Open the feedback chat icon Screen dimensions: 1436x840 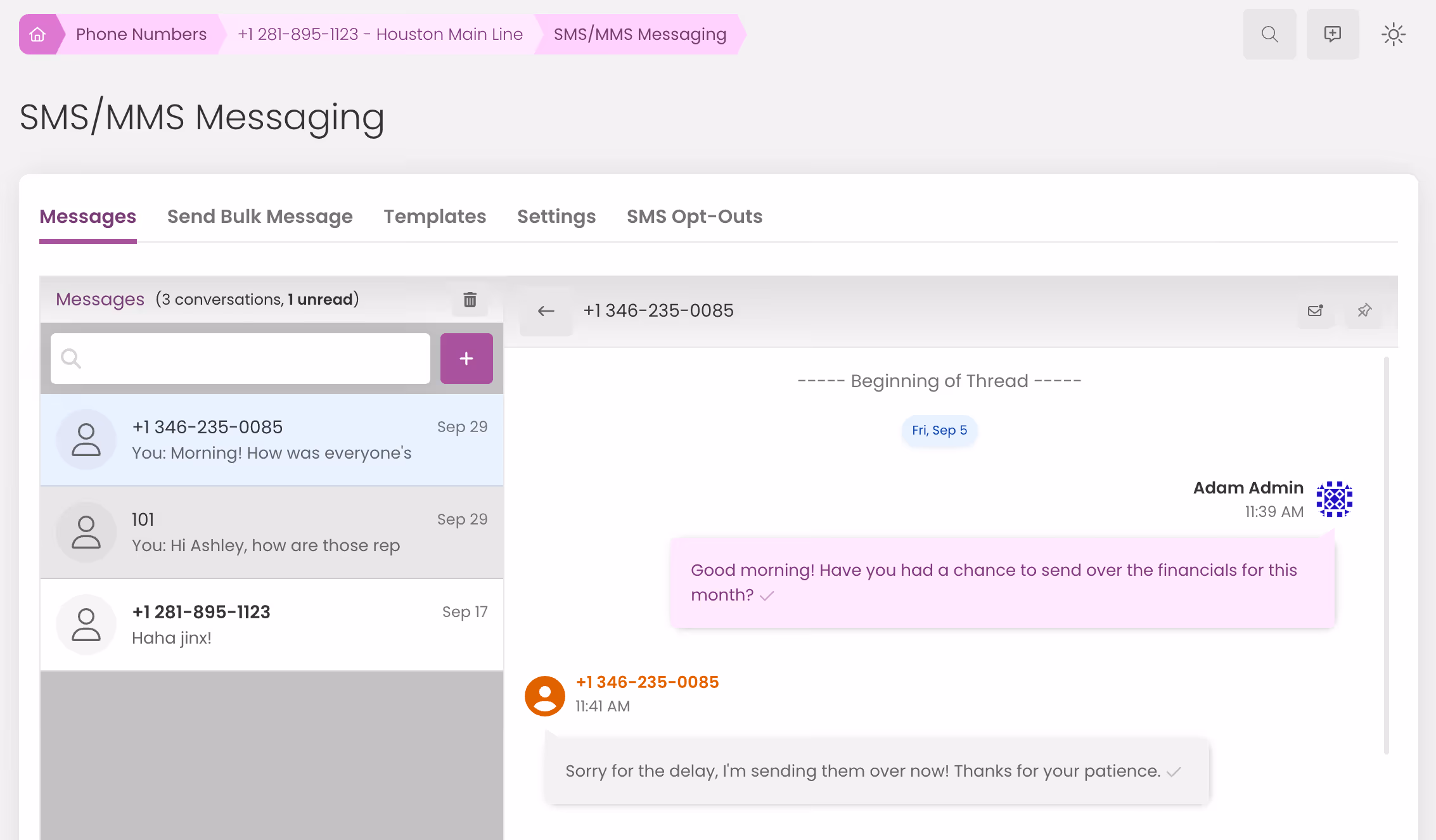pyautogui.click(x=1333, y=34)
